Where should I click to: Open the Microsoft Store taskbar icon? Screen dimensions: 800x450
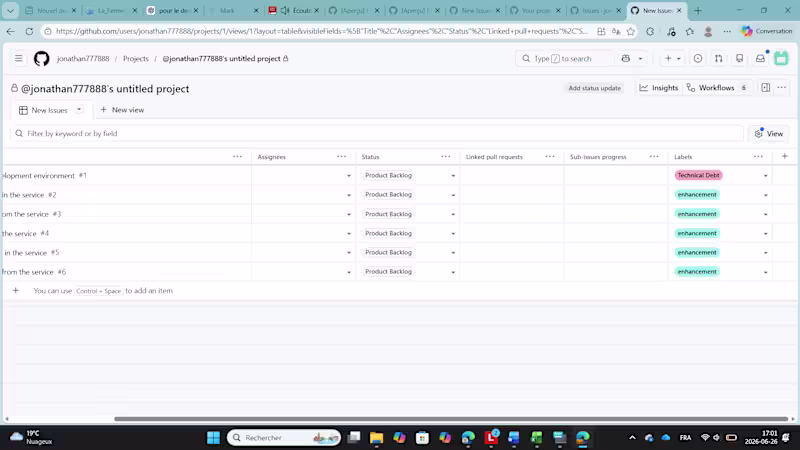[x=422, y=438]
